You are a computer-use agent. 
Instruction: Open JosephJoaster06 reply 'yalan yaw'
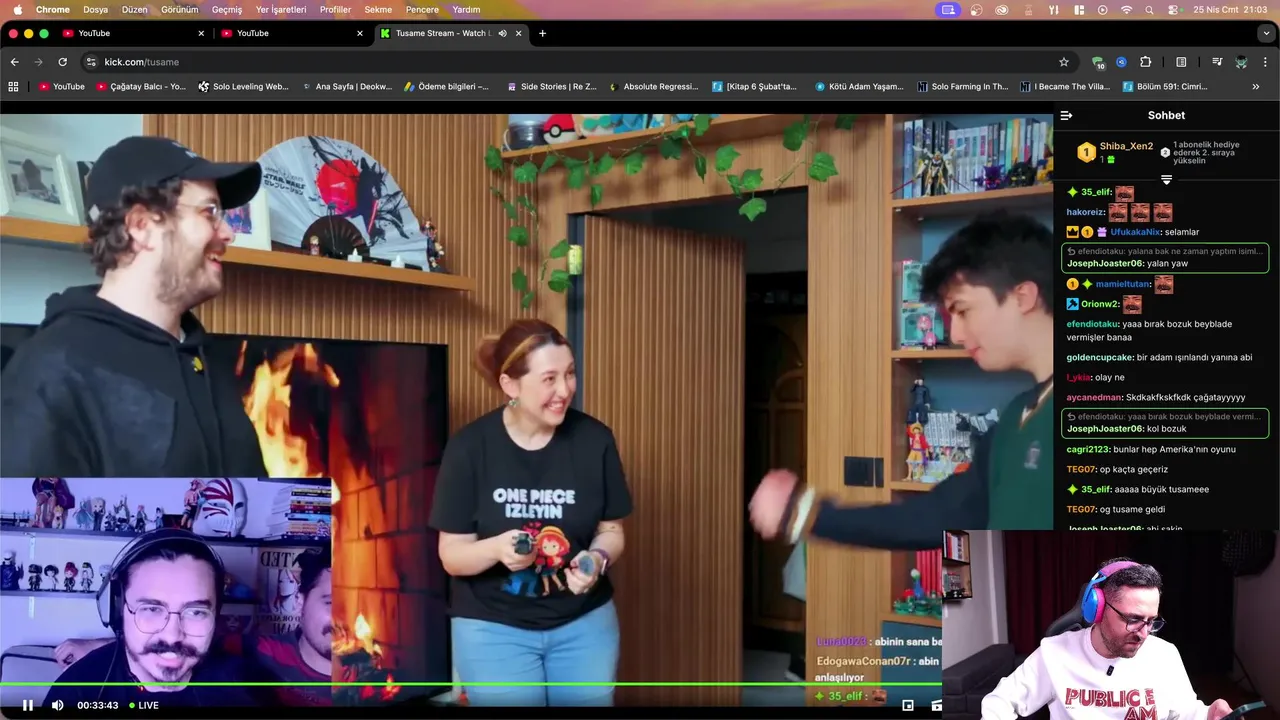coord(1165,258)
